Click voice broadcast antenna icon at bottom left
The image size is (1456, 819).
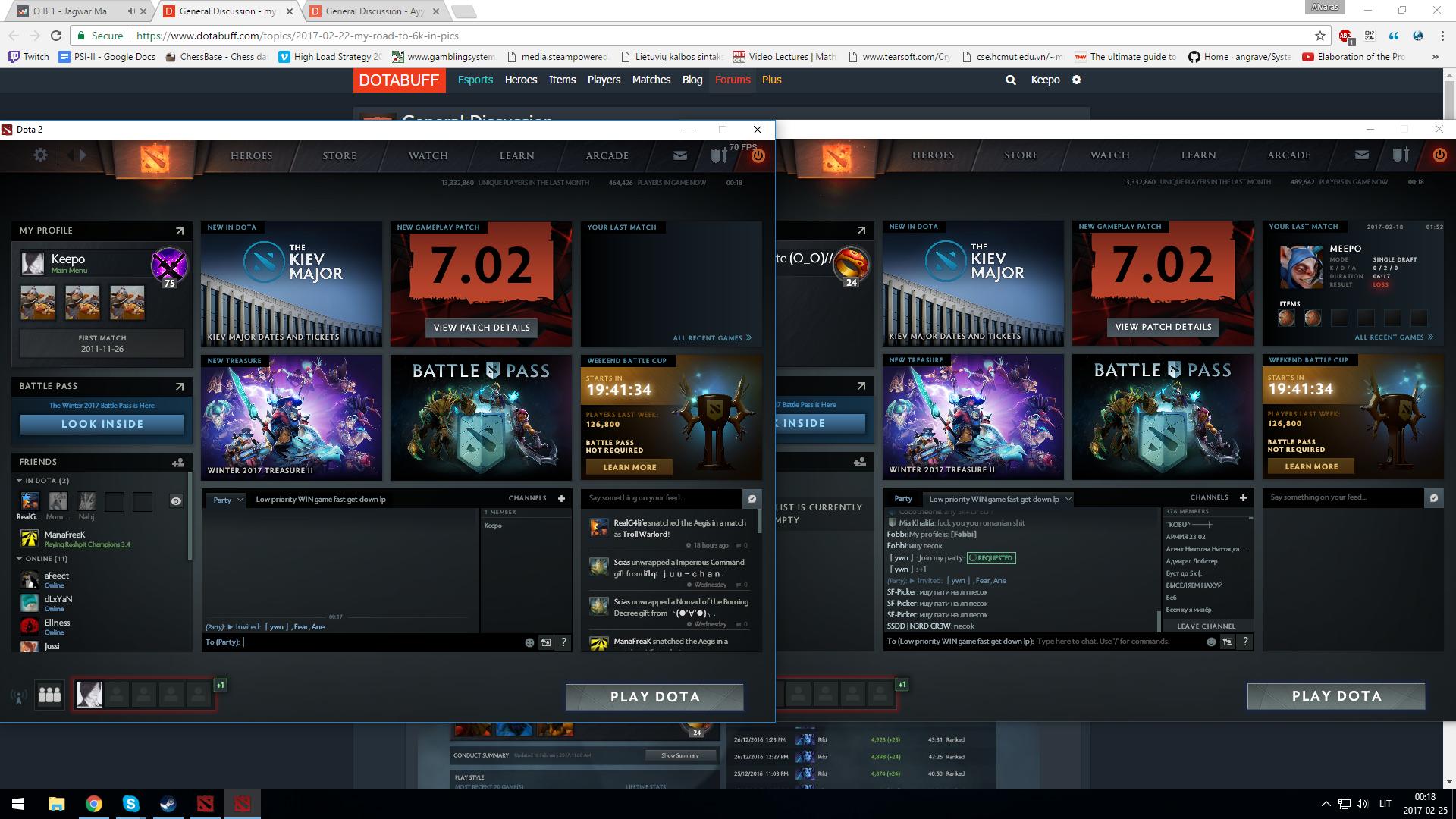coord(19,695)
